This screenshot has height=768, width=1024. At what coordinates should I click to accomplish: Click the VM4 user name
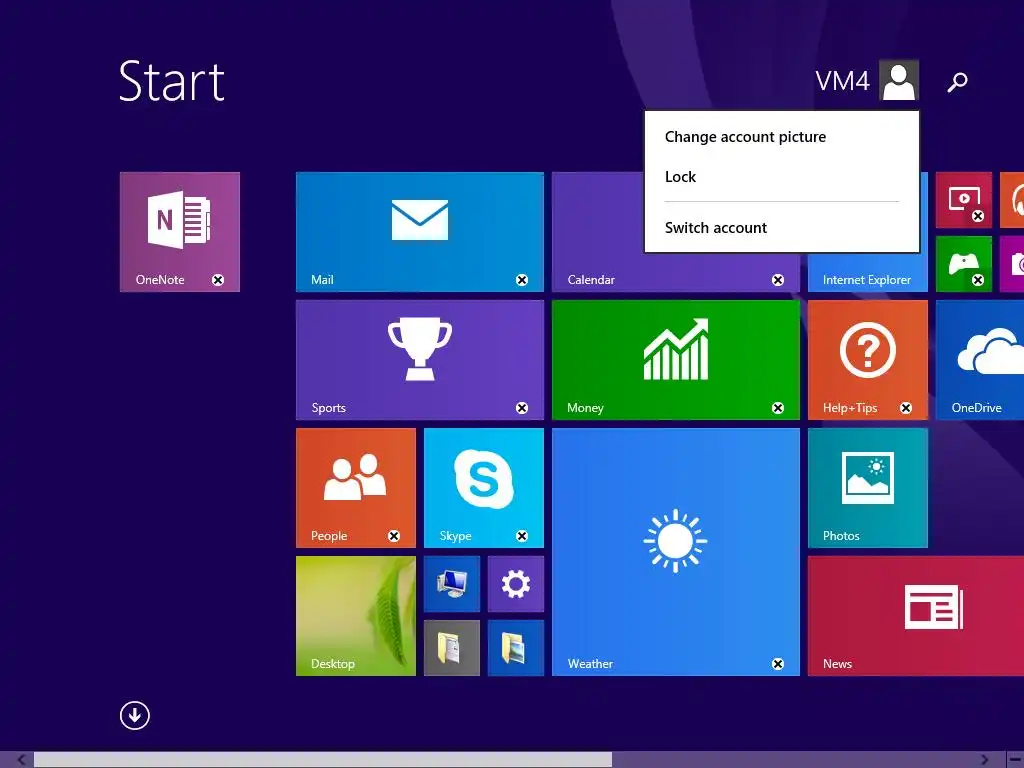click(x=842, y=81)
